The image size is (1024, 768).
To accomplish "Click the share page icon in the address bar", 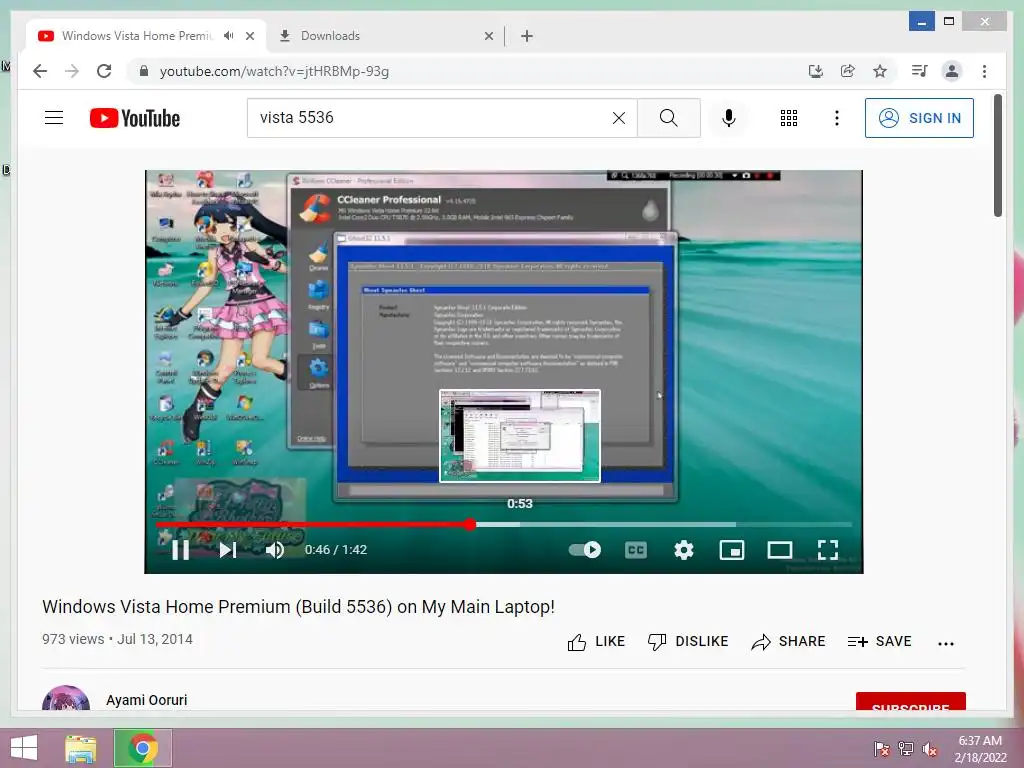I will (848, 71).
